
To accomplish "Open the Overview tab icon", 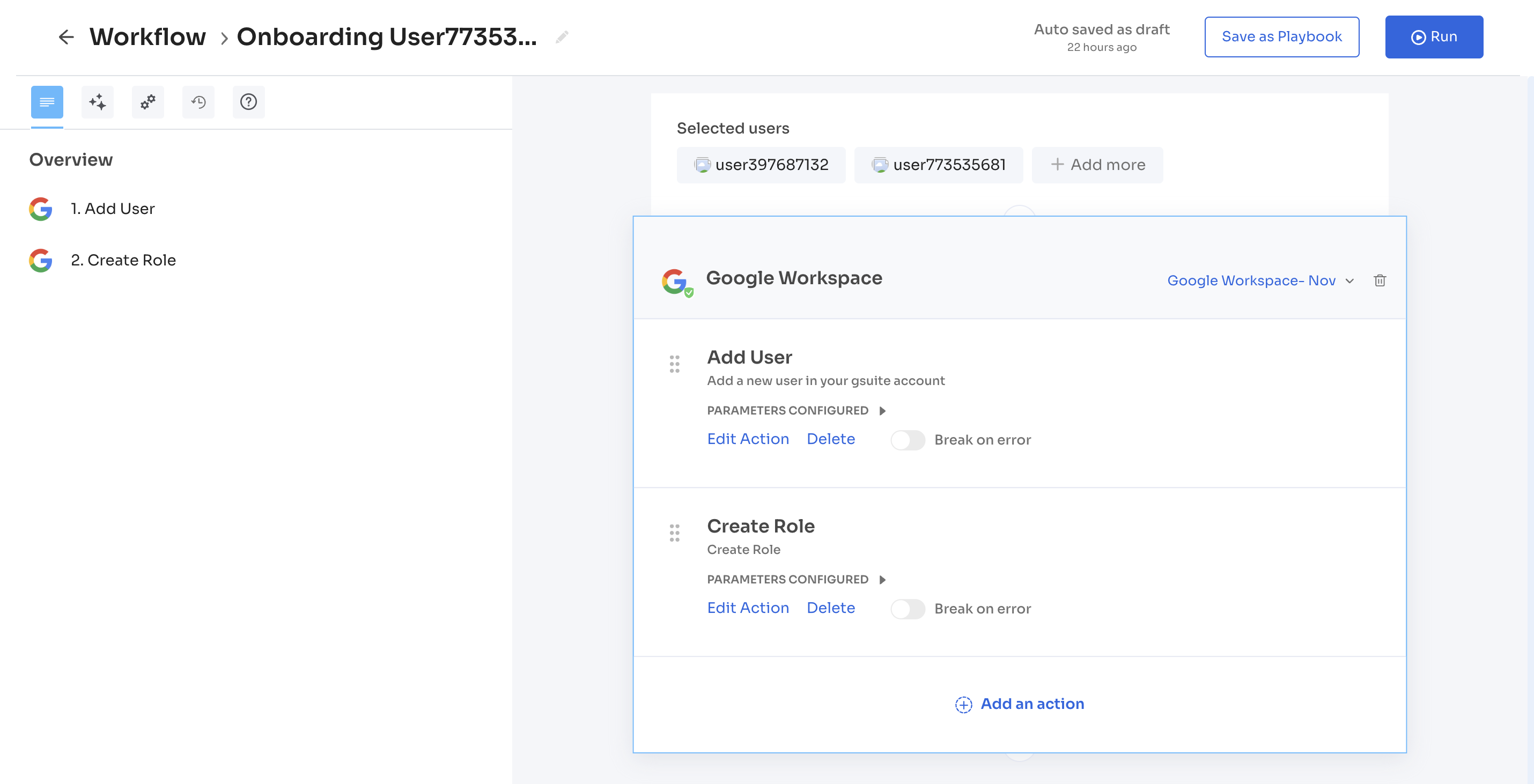I will point(47,102).
